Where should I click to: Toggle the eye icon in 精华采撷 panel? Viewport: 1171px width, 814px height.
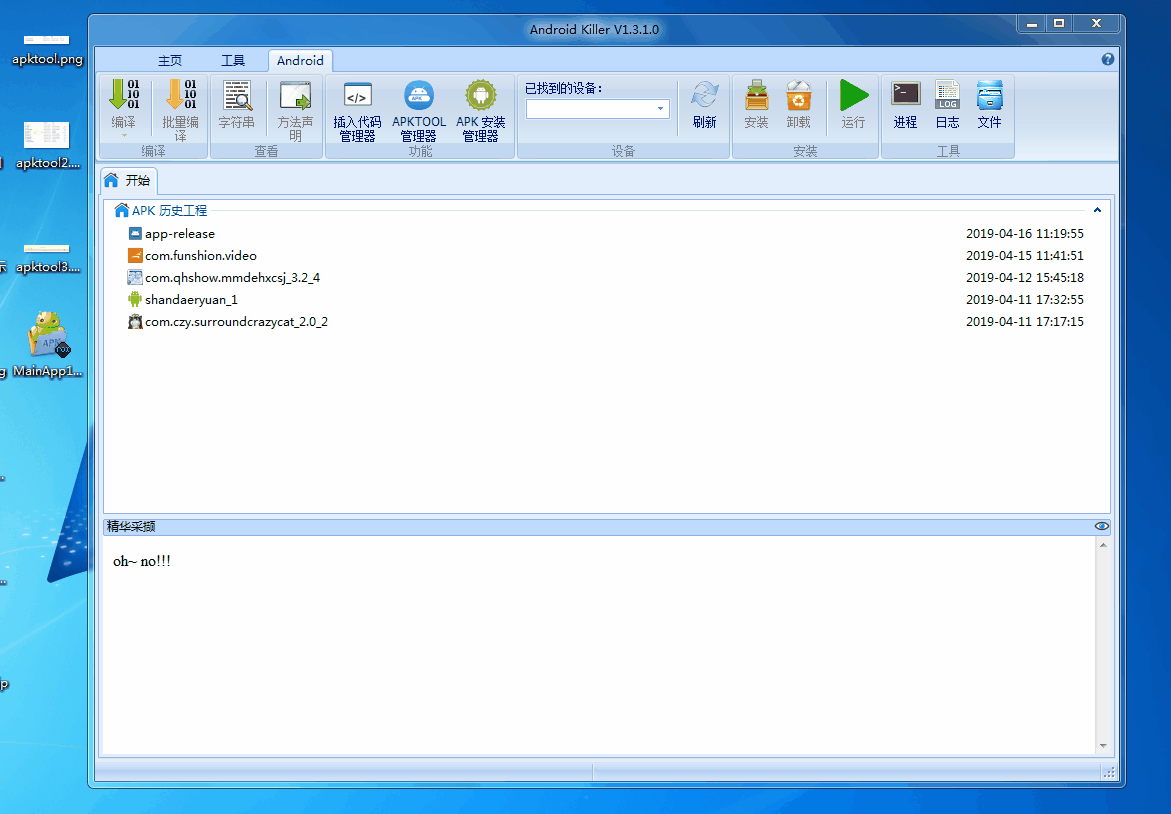[x=1101, y=526]
